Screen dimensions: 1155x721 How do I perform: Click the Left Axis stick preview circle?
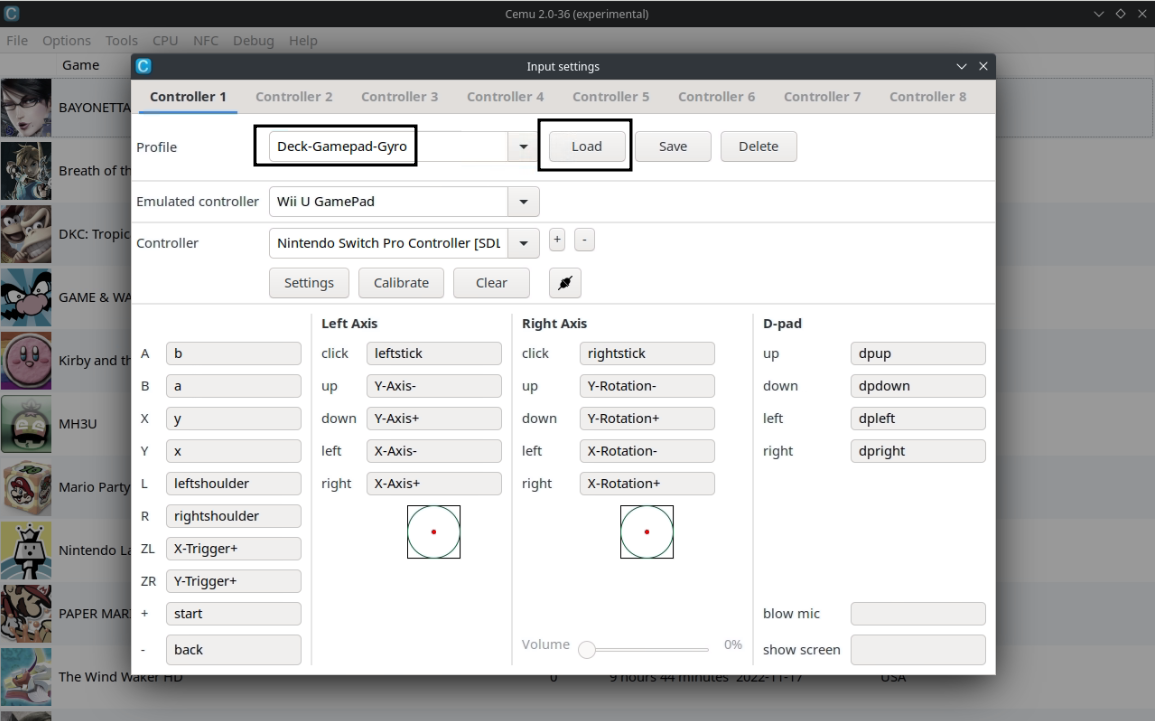coord(434,532)
